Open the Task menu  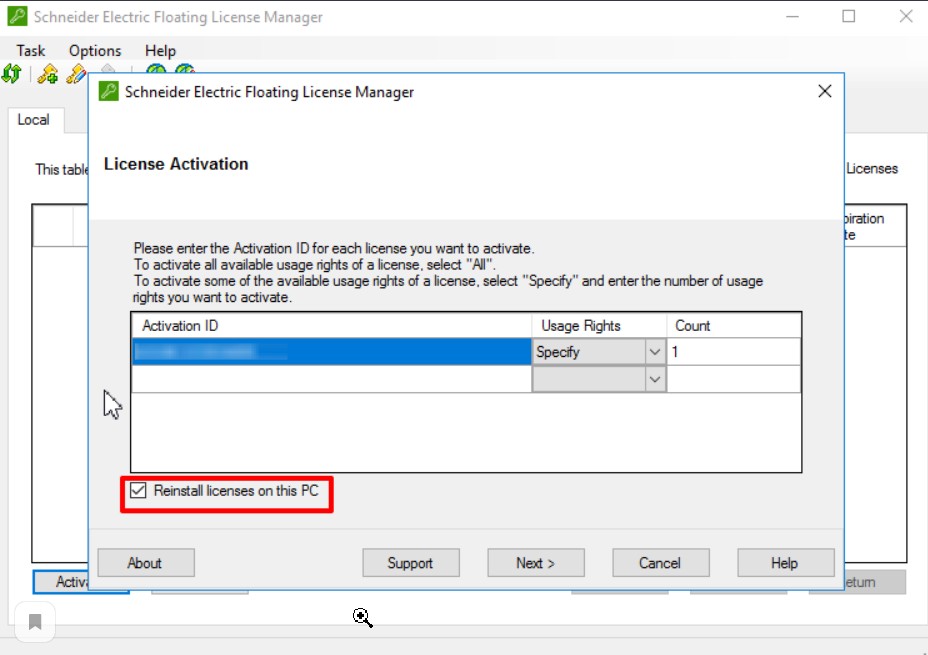tap(31, 51)
